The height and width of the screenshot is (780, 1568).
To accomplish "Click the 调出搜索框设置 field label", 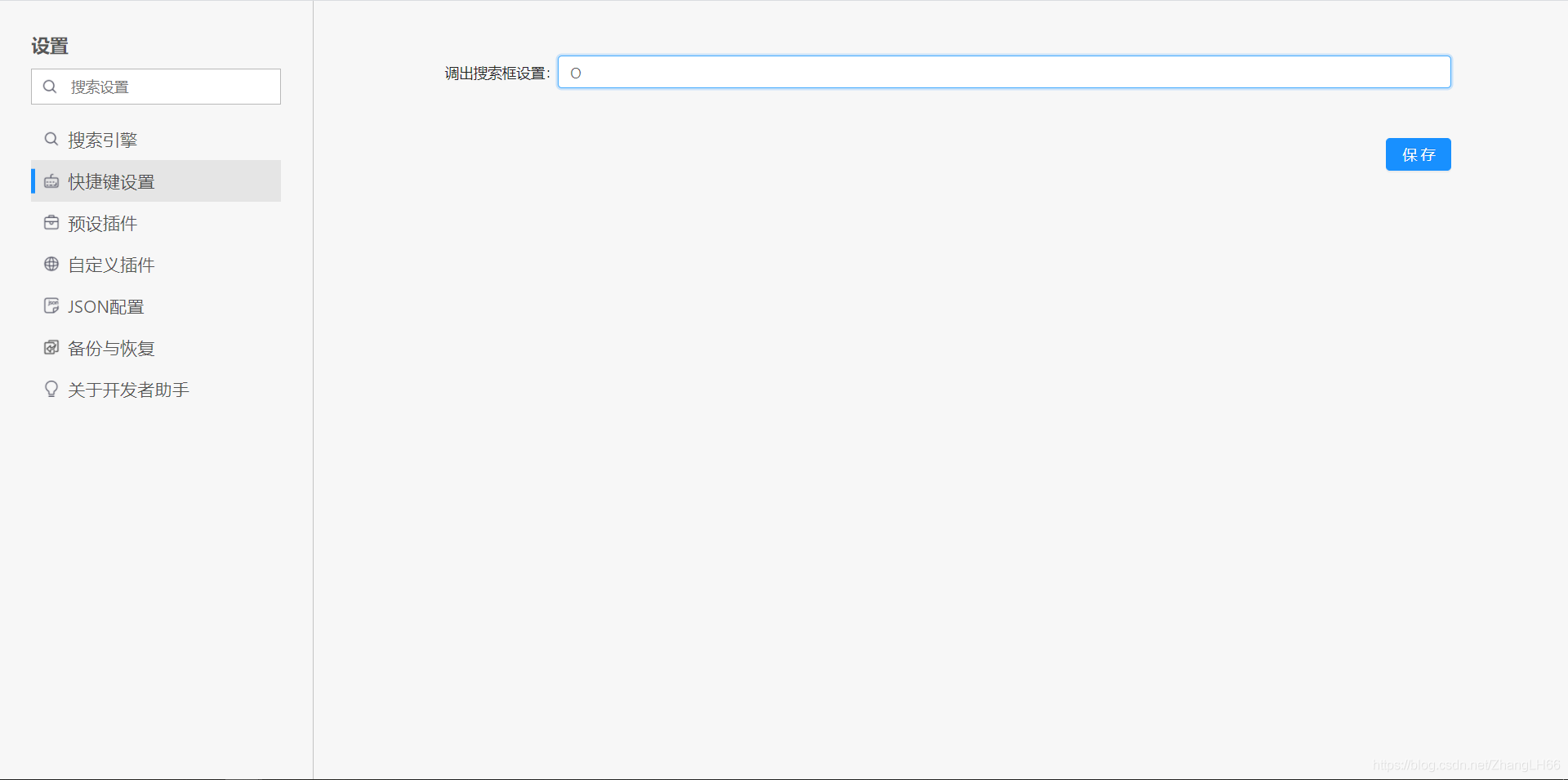I will pos(497,74).
